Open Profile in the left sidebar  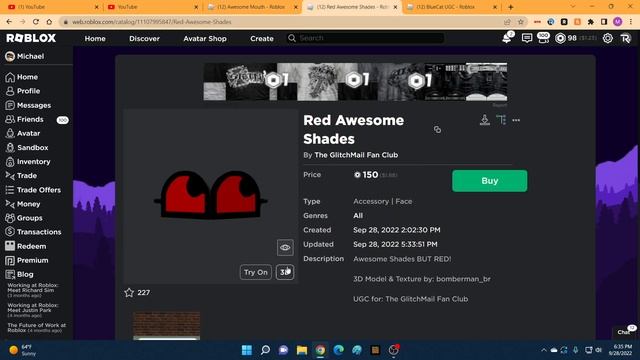[28, 91]
